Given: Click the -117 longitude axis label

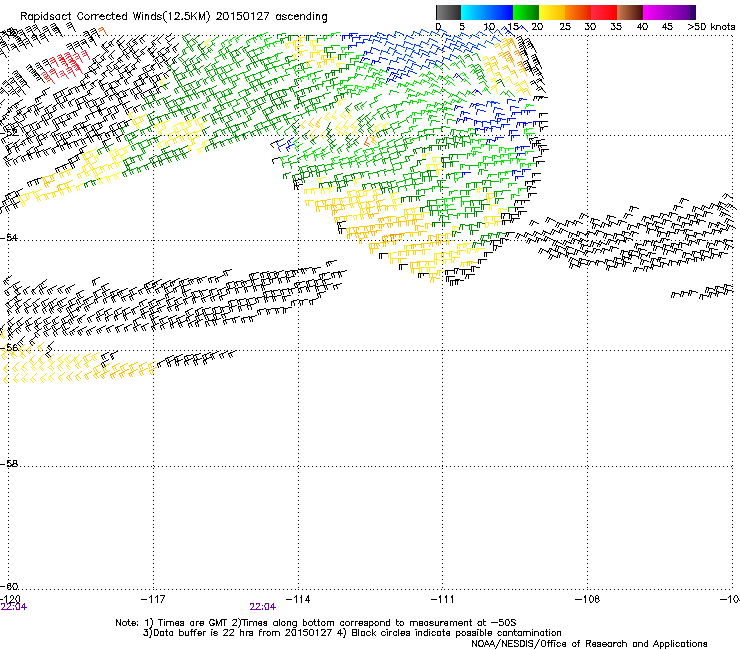Looking at the screenshot, I should pyautogui.click(x=153, y=599).
